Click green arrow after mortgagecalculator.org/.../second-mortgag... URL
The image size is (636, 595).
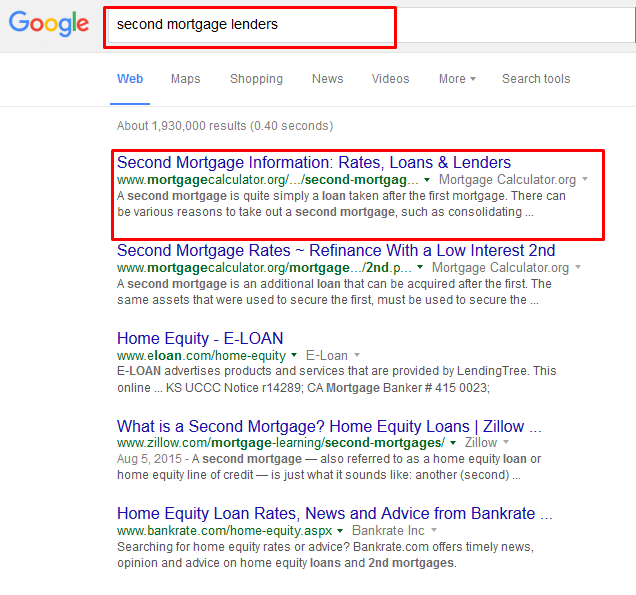(427, 180)
